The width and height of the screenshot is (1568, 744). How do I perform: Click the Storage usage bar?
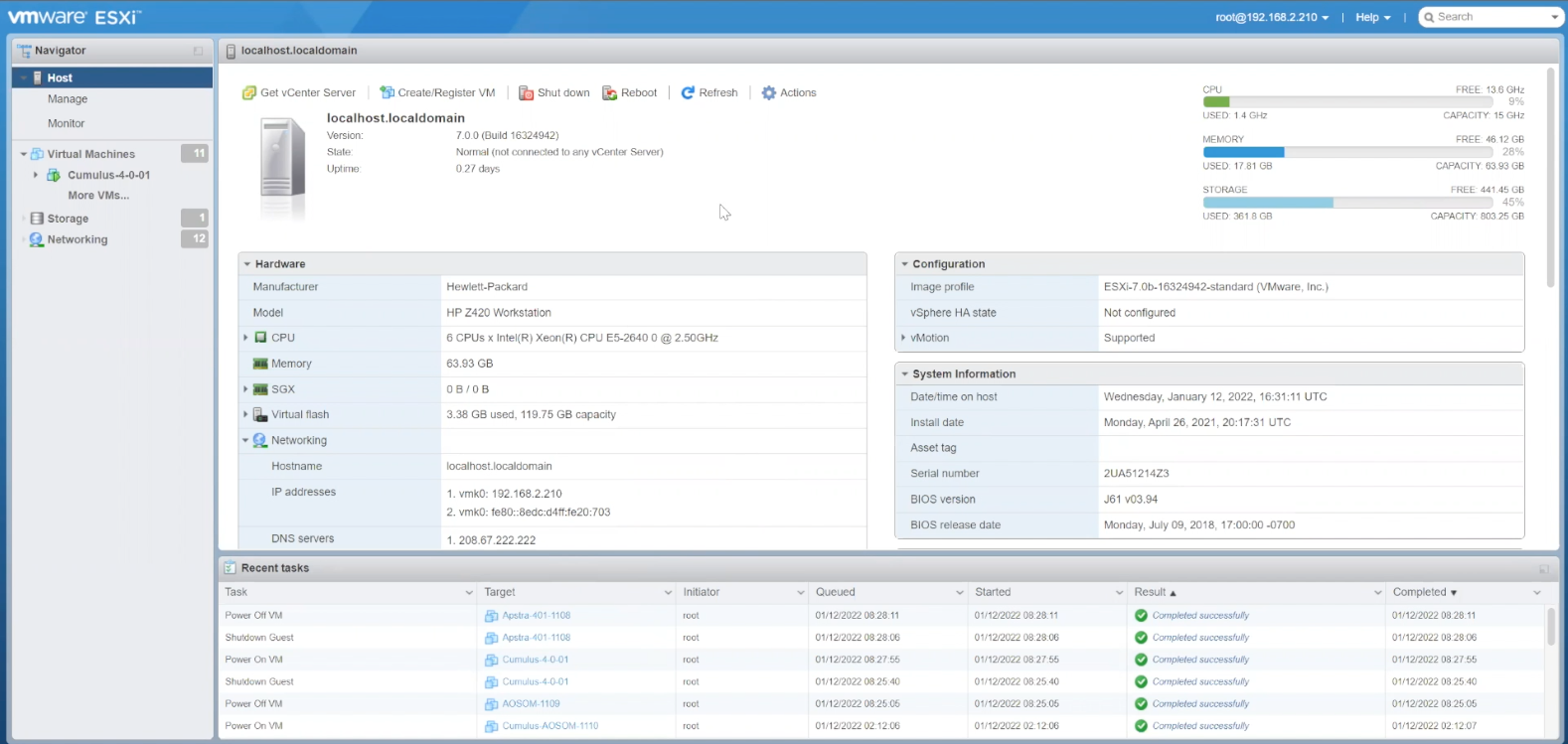point(1347,202)
